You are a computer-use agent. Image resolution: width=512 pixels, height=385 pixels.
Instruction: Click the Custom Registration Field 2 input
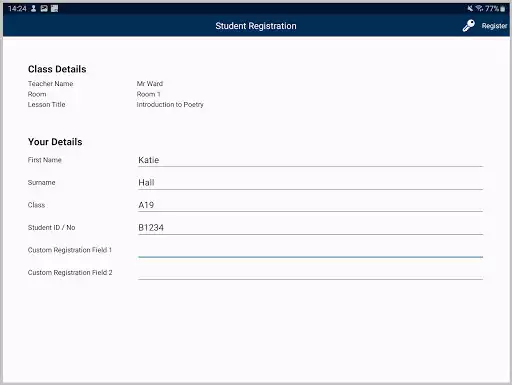(x=310, y=273)
